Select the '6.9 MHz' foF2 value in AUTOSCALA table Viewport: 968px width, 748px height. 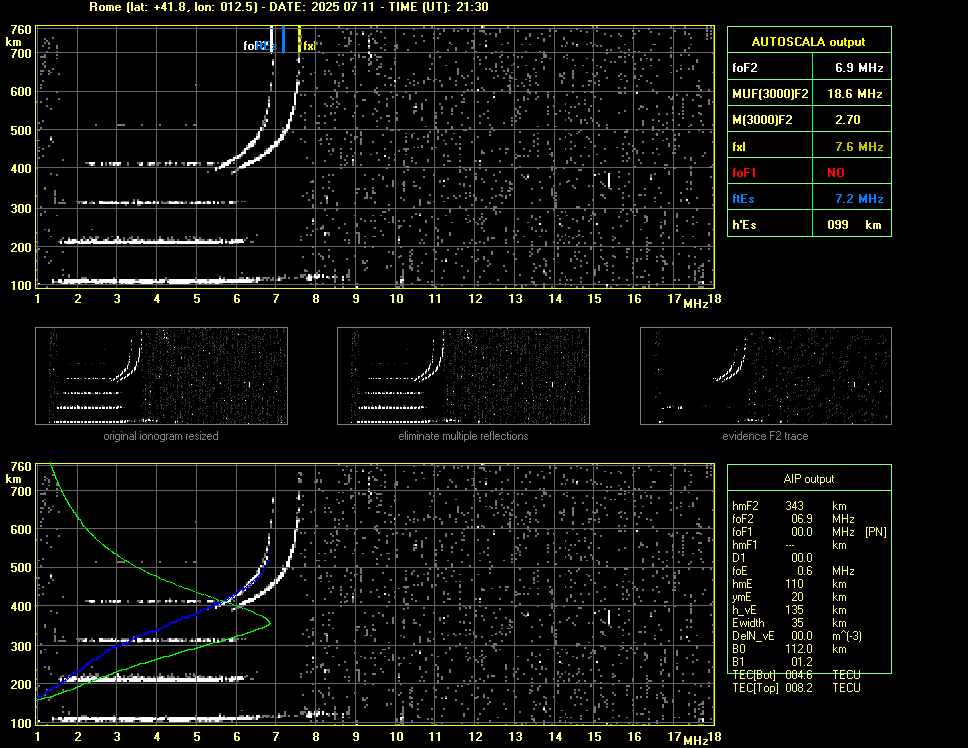859,68
